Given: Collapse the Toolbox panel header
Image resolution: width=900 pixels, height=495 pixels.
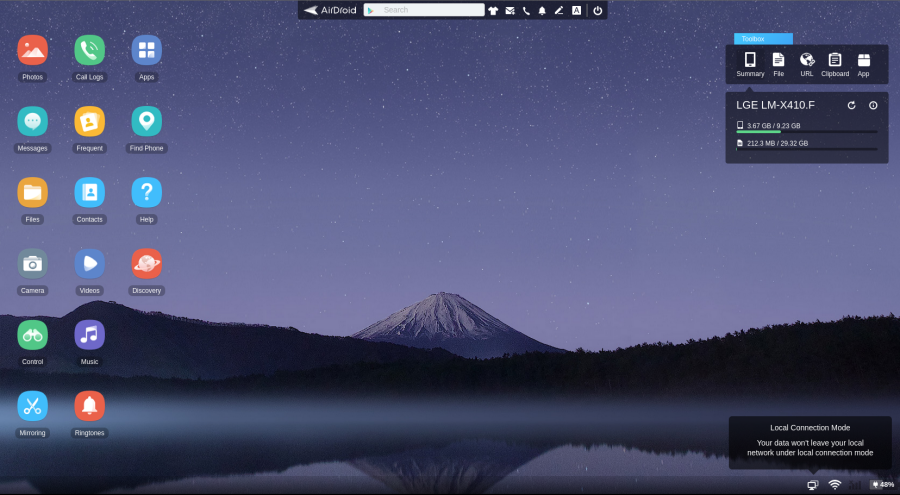Looking at the screenshot, I should (x=763, y=39).
